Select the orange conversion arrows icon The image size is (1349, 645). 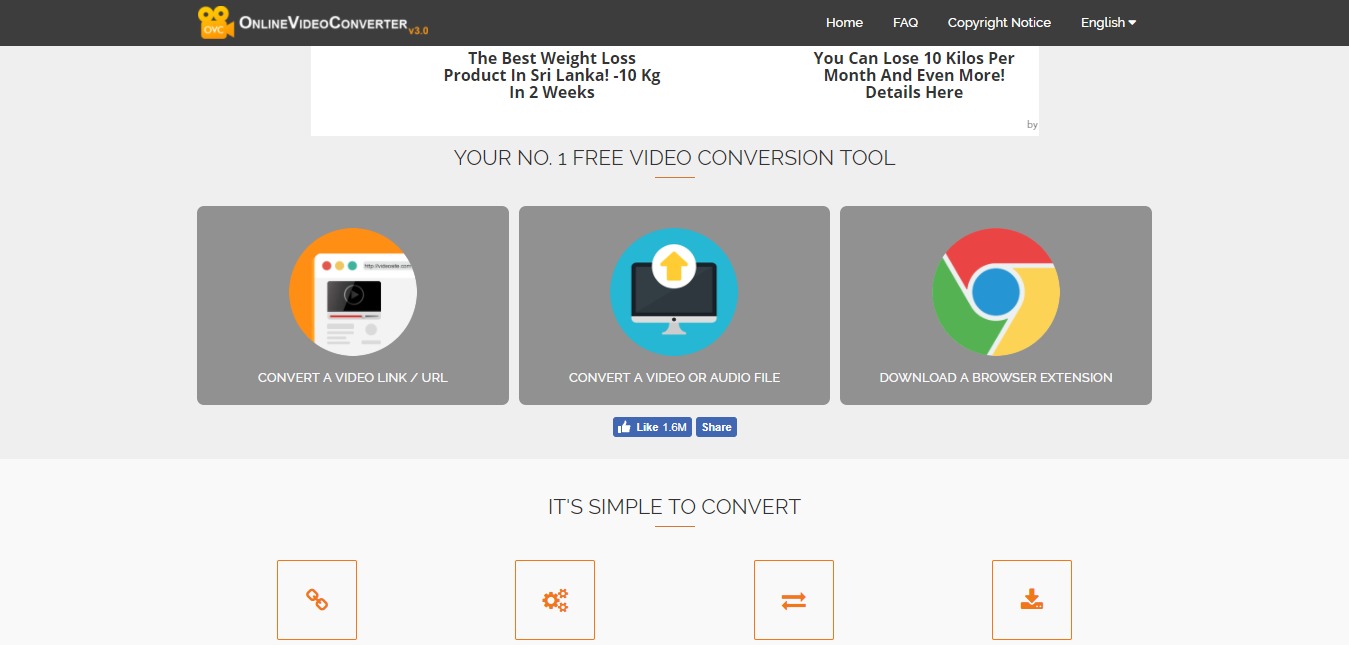point(793,599)
